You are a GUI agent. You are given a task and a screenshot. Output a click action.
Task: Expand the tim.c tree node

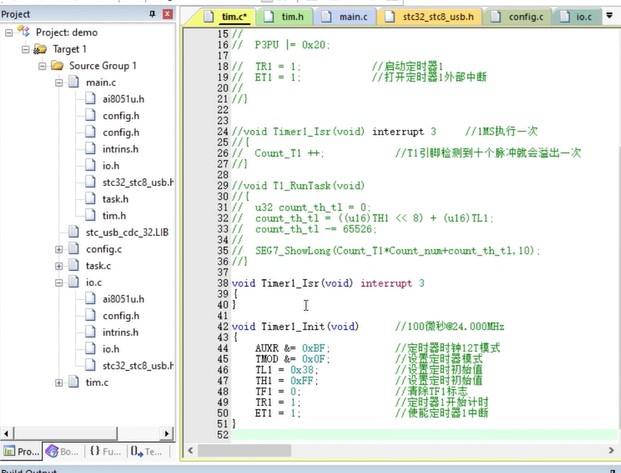(60, 383)
